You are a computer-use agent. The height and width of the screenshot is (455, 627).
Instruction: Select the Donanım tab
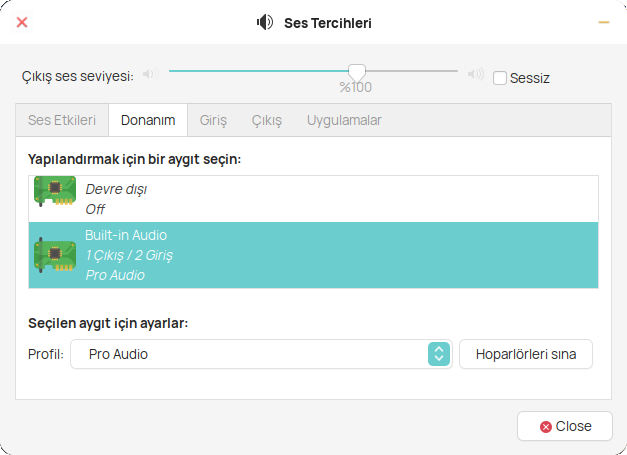[x=148, y=120]
